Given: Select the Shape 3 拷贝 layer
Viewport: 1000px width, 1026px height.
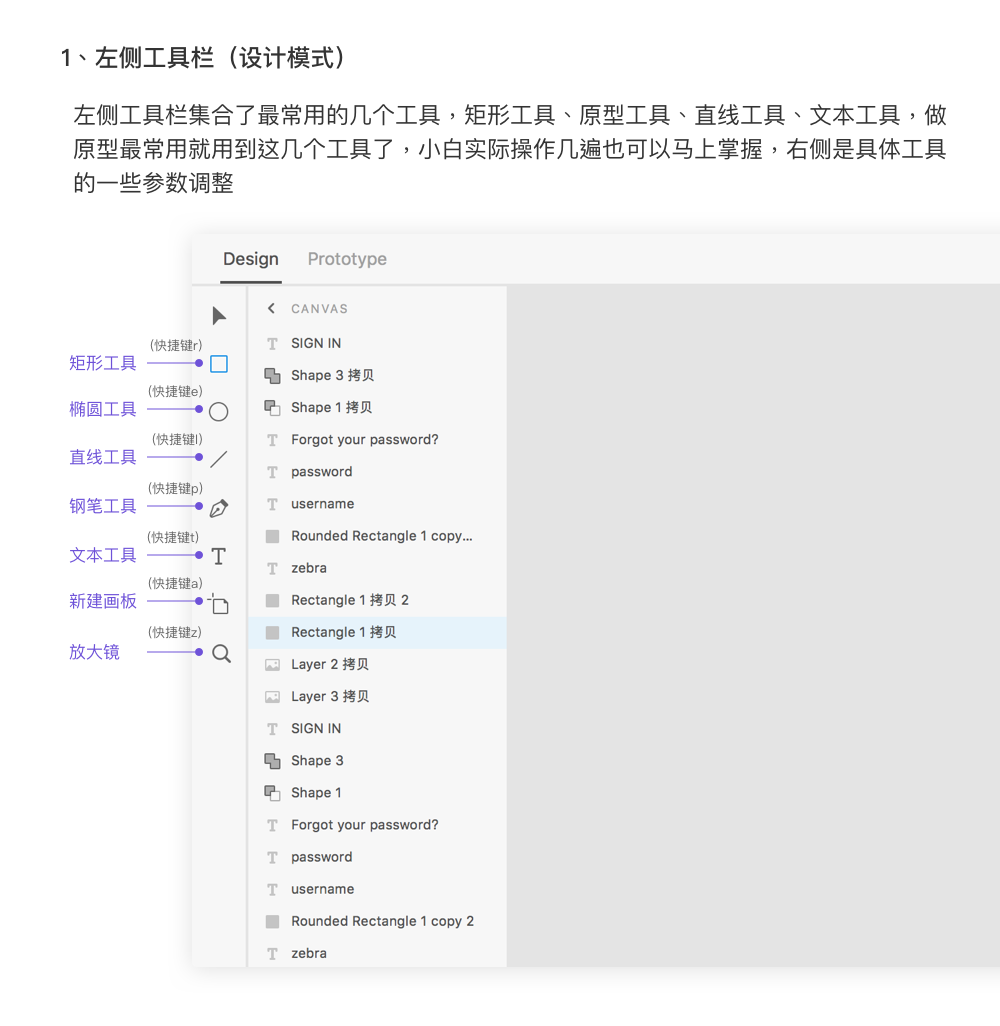Looking at the screenshot, I should coord(377,376).
